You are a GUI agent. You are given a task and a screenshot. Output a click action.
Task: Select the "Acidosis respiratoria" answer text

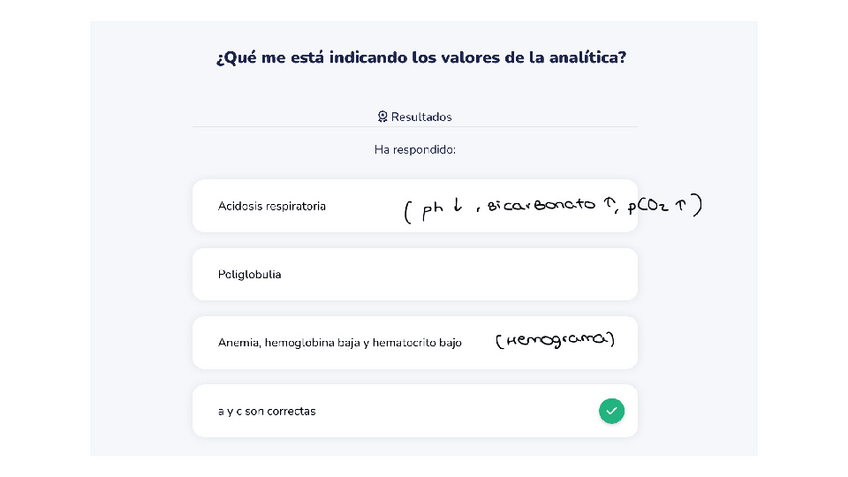pyautogui.click(x=271, y=206)
